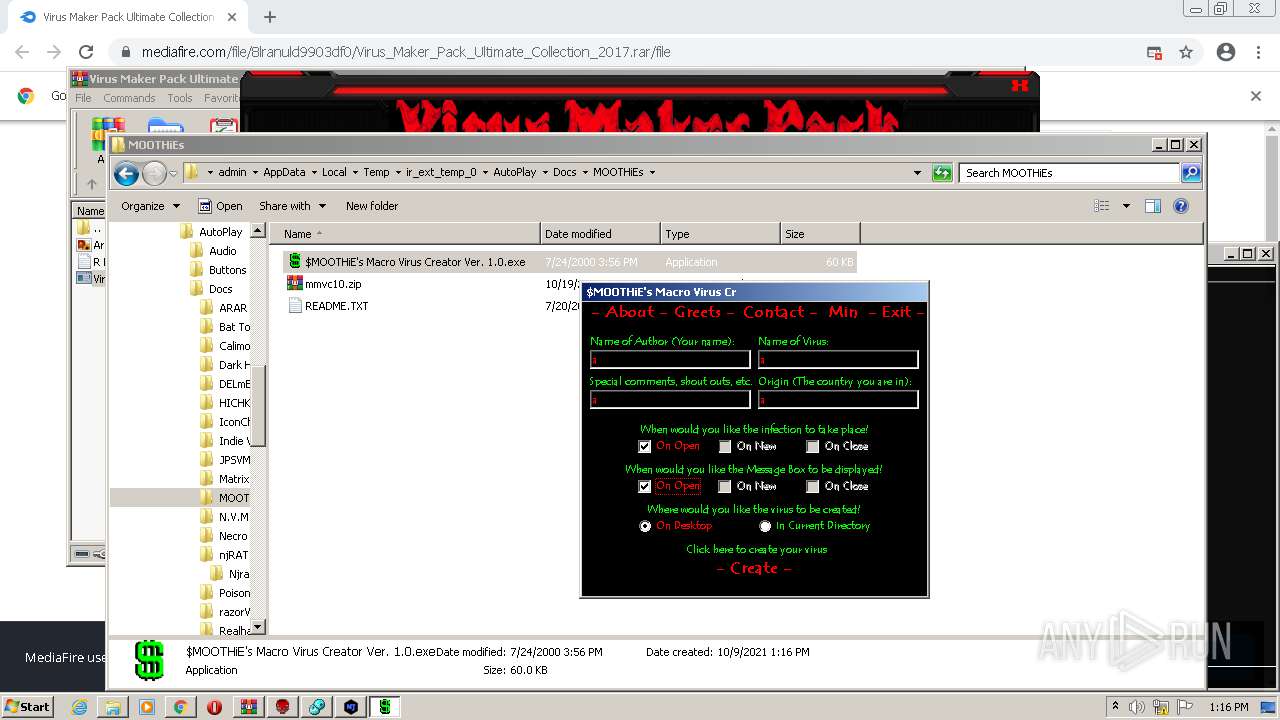Toggle Message Box On Open checkbox

click(x=645, y=486)
